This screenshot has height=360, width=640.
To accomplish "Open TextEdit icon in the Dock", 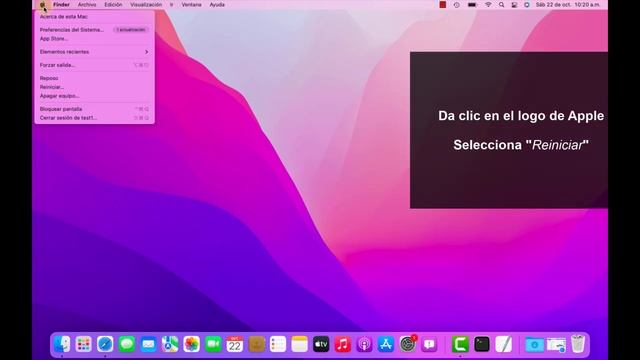I will tap(503, 344).
